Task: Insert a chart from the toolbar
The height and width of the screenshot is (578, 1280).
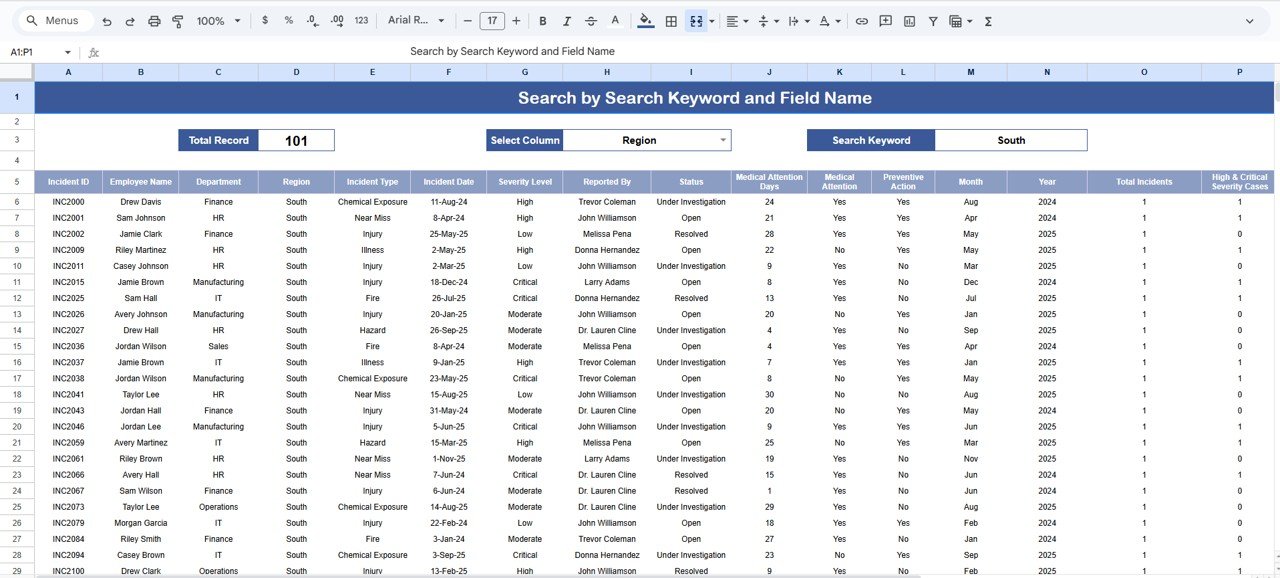Action: [908, 20]
